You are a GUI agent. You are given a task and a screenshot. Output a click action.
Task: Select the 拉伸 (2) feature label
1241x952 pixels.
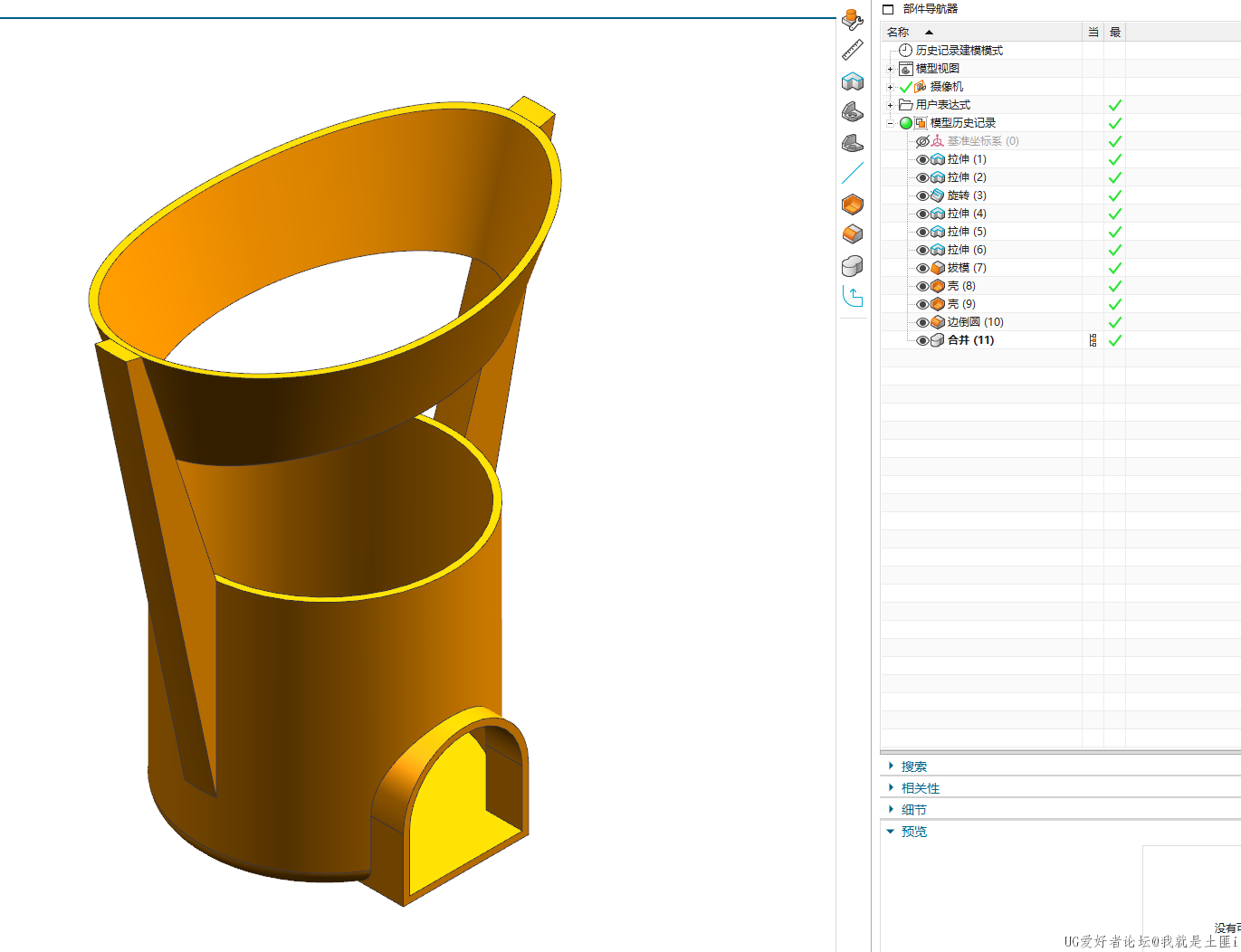(967, 177)
